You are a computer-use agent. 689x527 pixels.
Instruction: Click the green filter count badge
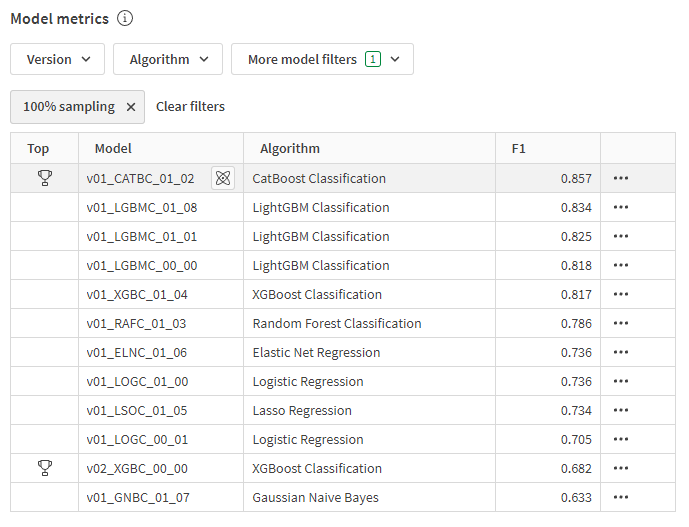[x=373, y=59]
